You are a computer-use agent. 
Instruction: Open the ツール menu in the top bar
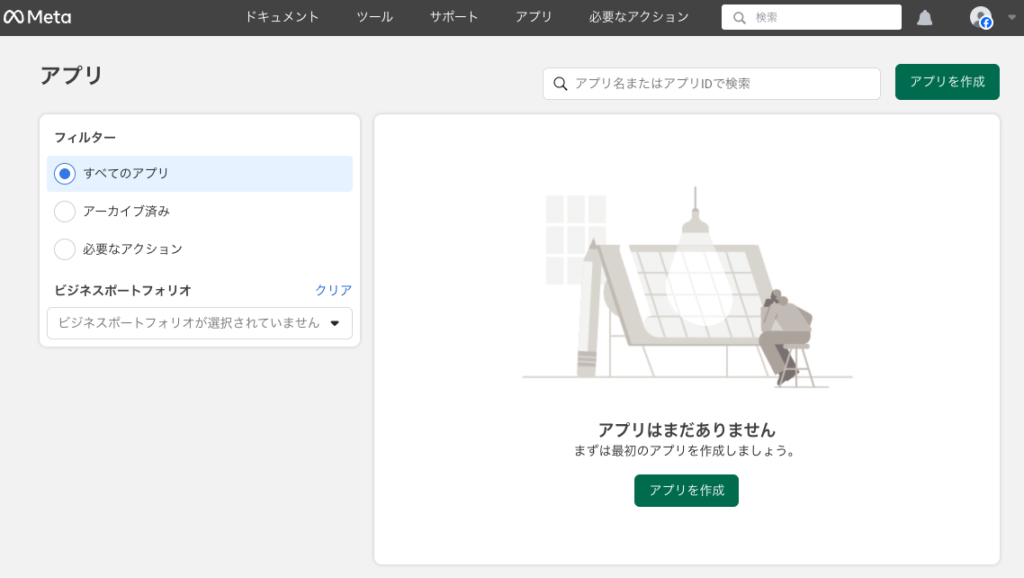tap(375, 17)
